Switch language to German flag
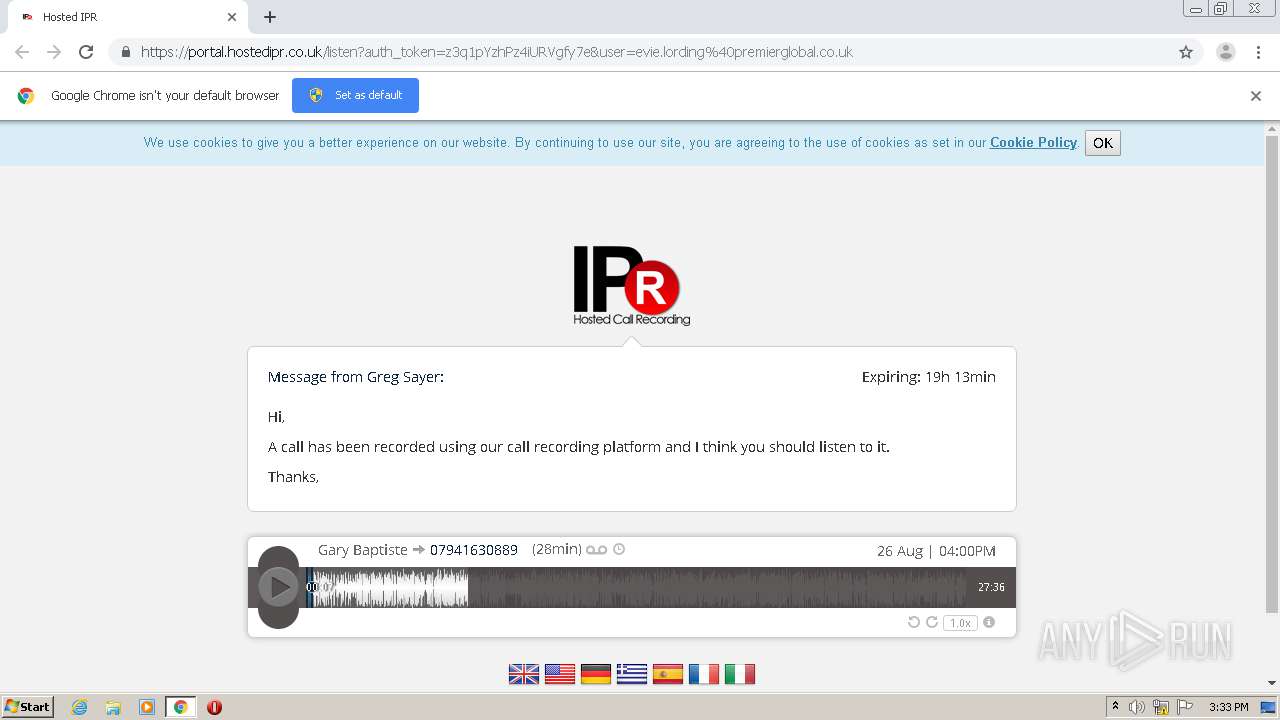 [x=596, y=675]
